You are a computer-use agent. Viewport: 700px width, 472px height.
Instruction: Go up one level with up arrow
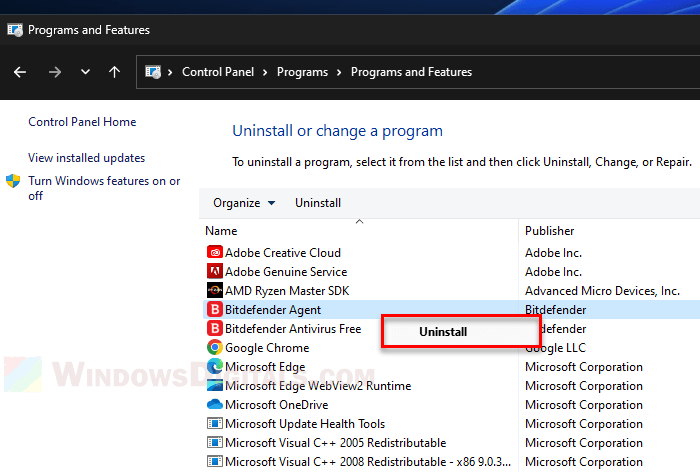pos(114,72)
